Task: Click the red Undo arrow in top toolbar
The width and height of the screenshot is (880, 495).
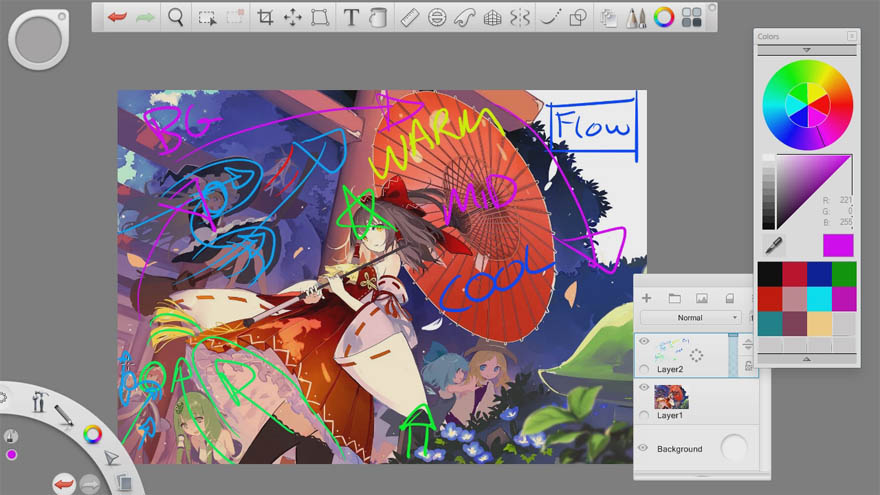Action: point(117,17)
